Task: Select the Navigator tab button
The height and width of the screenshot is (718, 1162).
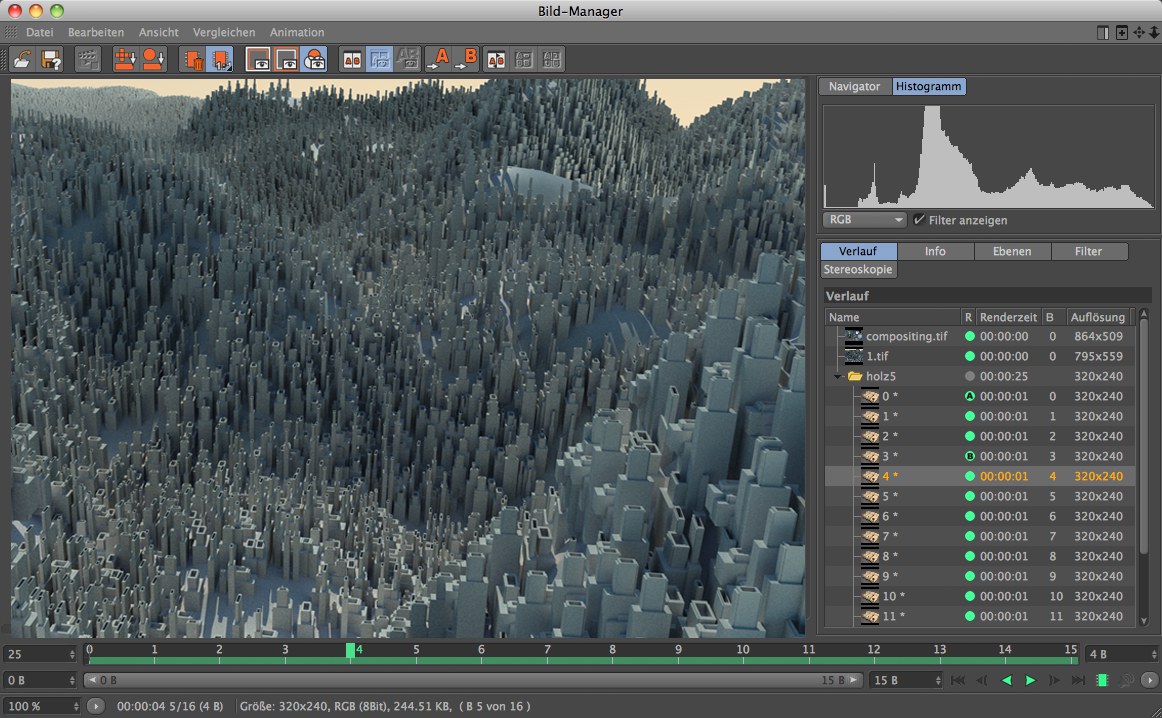Action: [854, 87]
